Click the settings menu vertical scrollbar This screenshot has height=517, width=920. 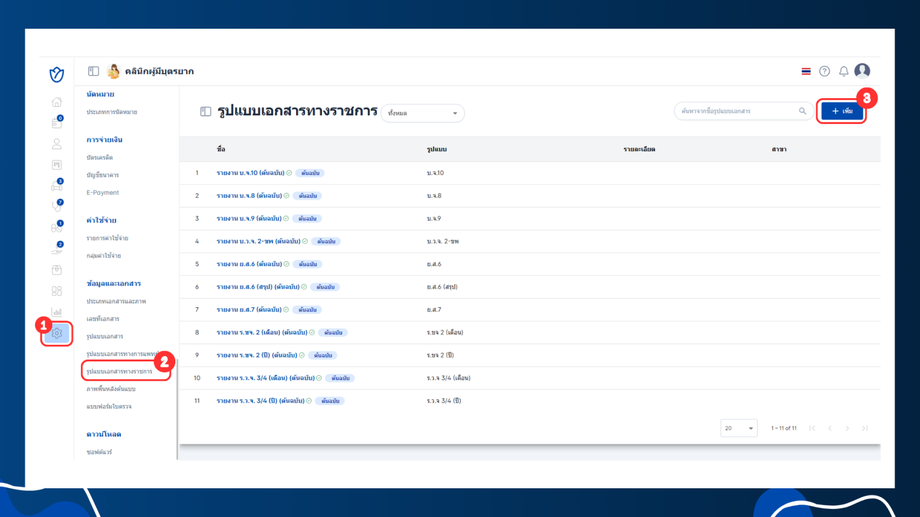(x=177, y=408)
